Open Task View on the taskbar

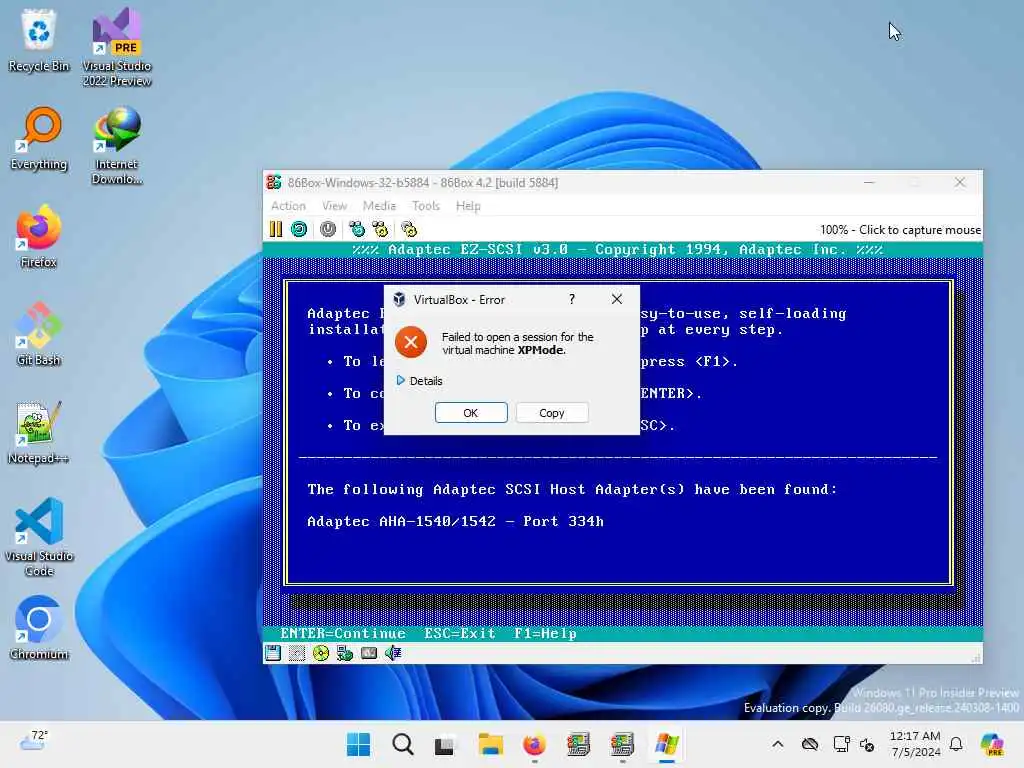[445, 744]
